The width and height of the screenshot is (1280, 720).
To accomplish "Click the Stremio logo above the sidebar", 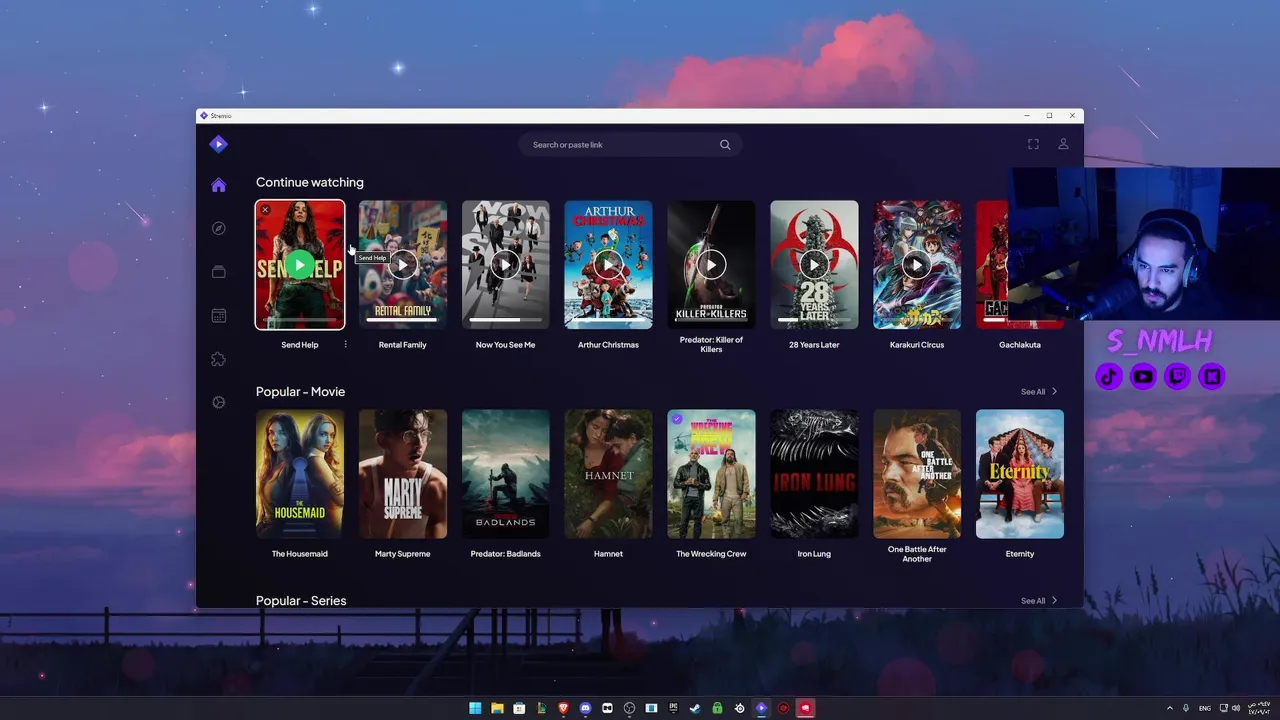I will pyautogui.click(x=218, y=144).
